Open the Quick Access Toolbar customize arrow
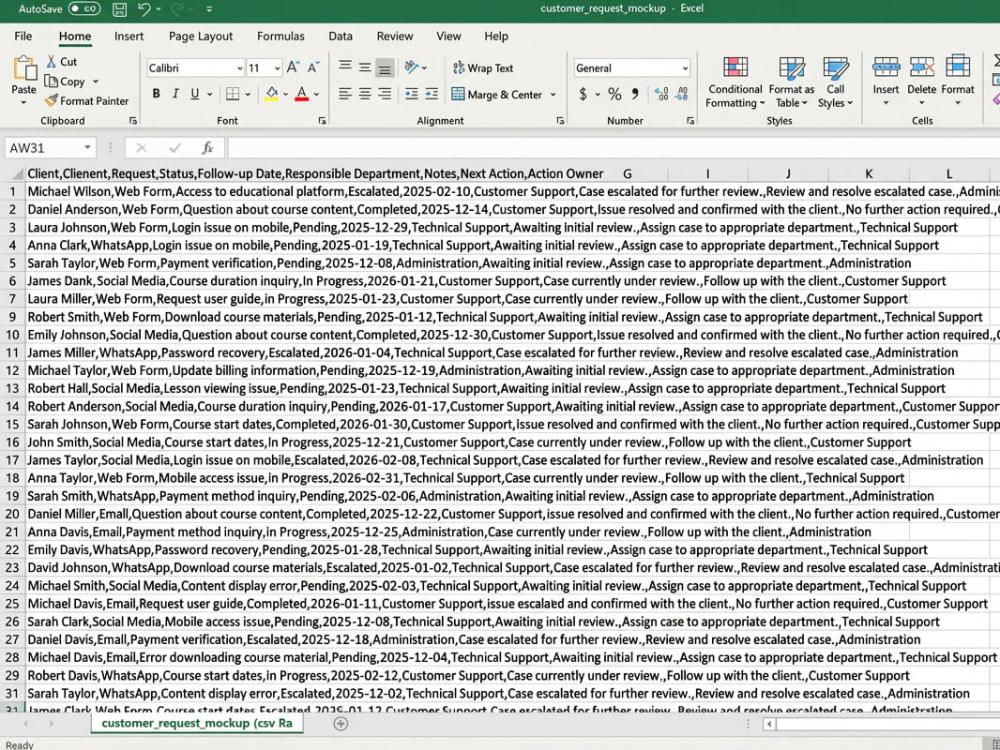Screen dimensions: 1000x750 point(209,10)
